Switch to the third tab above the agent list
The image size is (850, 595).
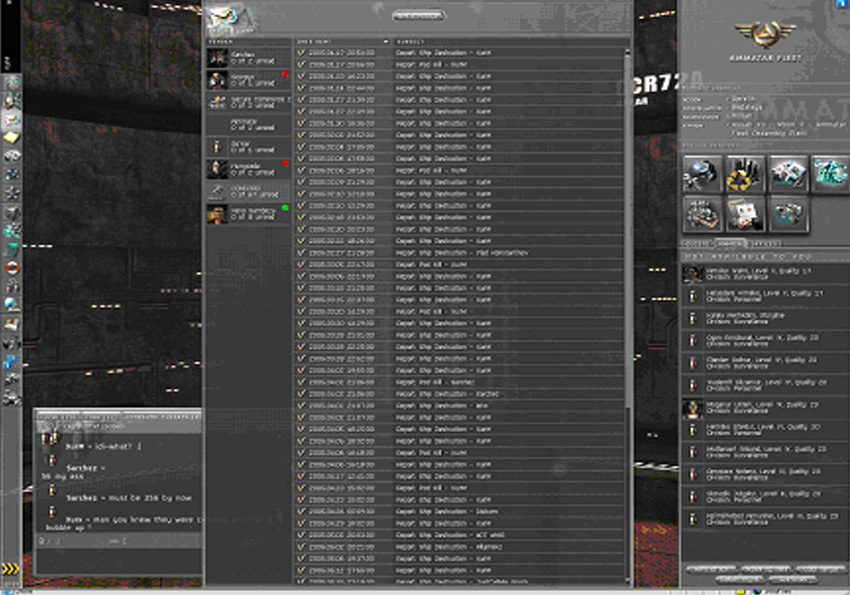[764, 244]
